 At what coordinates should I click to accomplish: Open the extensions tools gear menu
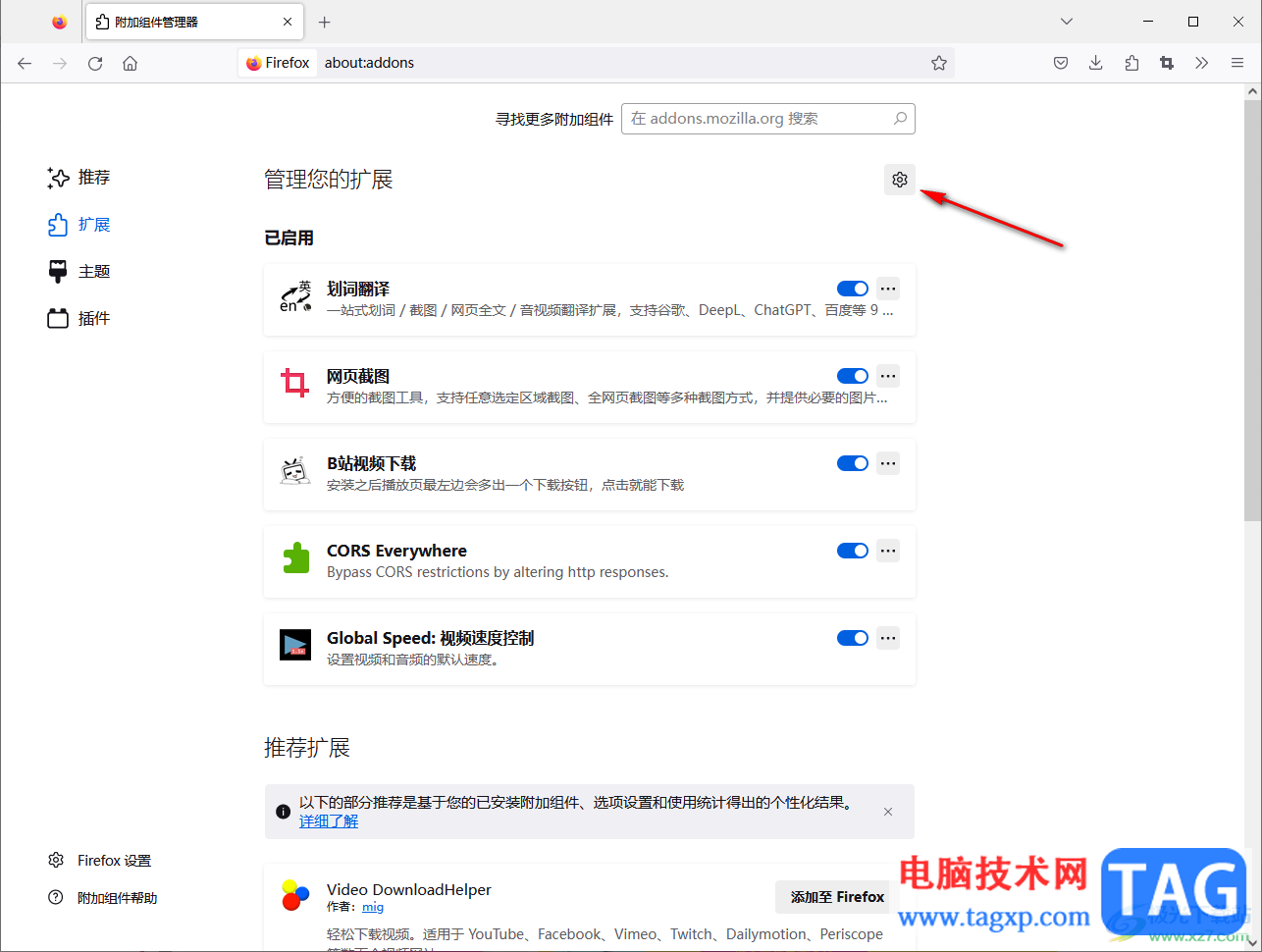point(900,180)
